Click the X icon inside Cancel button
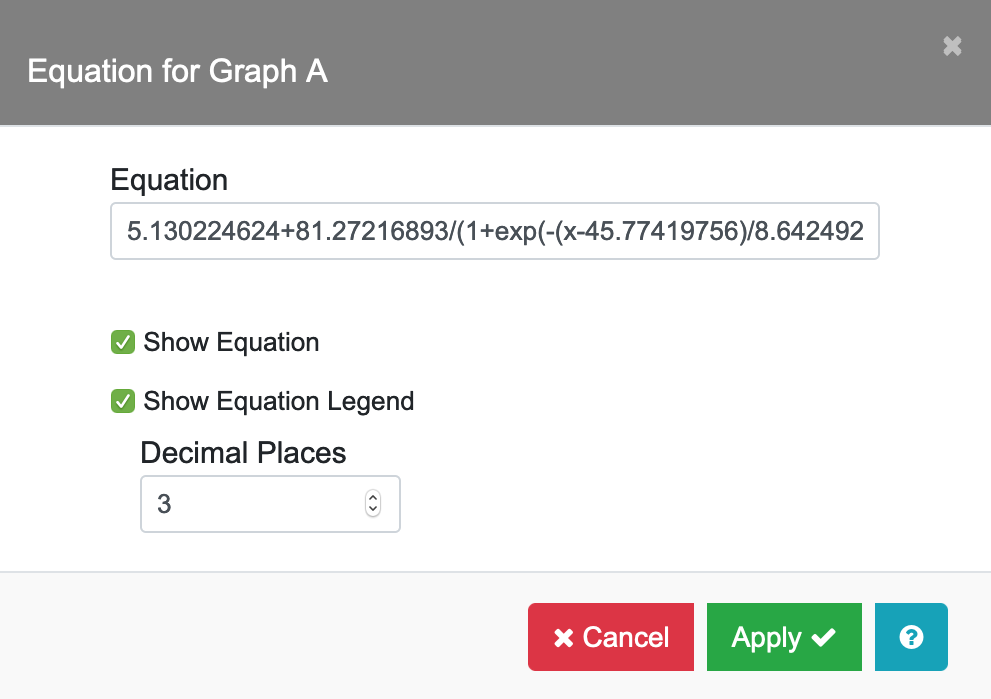This screenshot has width=991, height=699. click(x=564, y=638)
